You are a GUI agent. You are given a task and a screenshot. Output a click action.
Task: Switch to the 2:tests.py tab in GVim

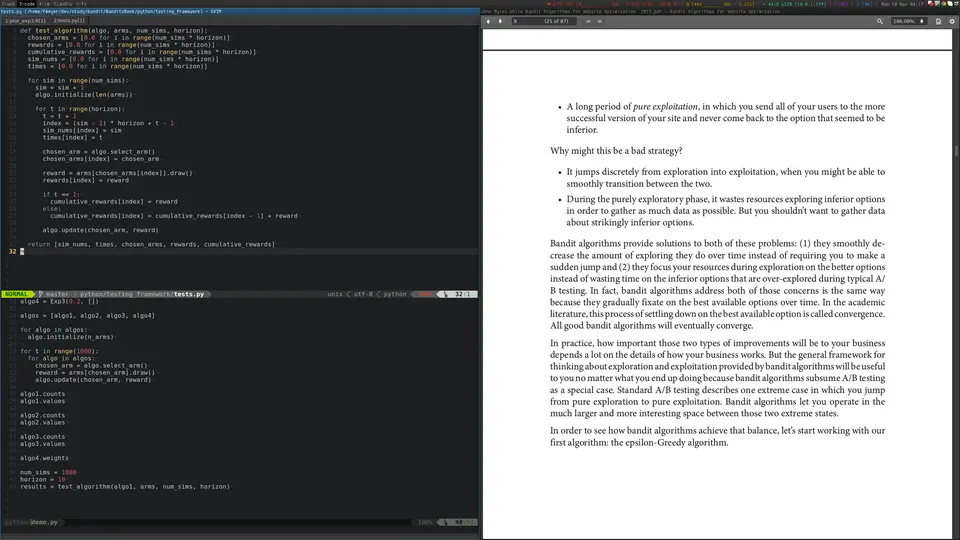[x=69, y=21]
